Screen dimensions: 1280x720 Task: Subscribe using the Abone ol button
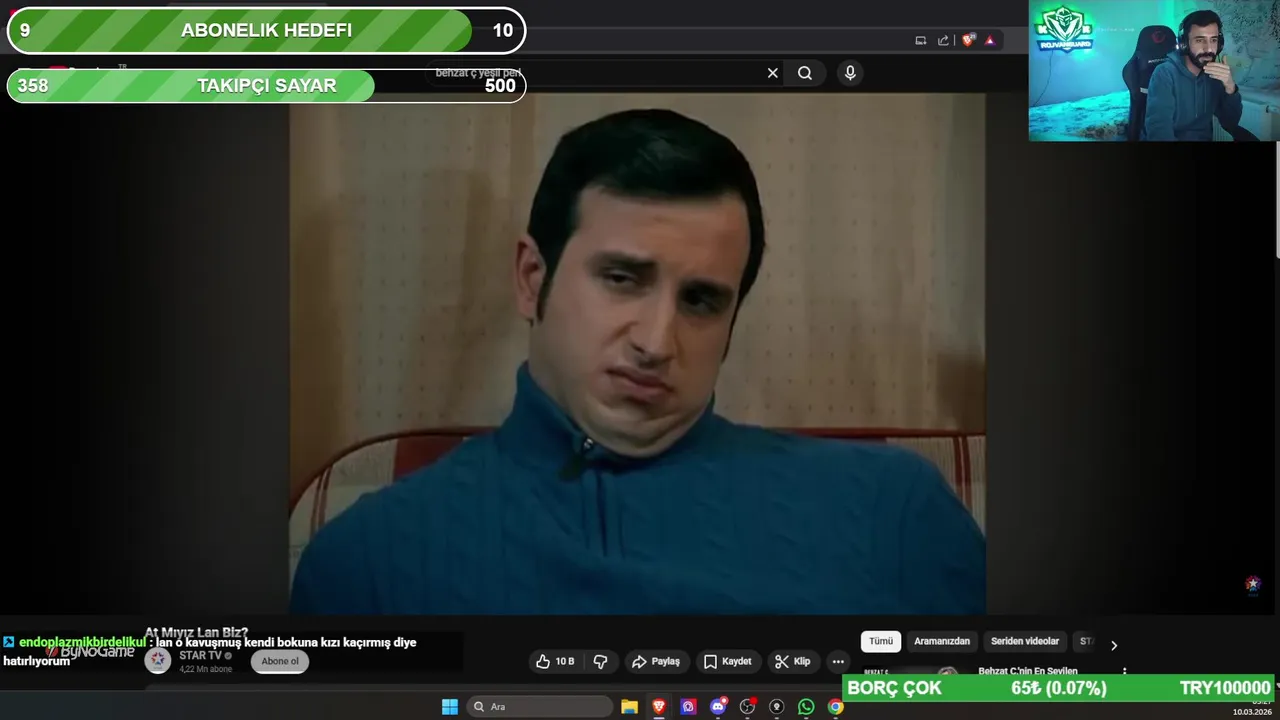[x=280, y=661]
